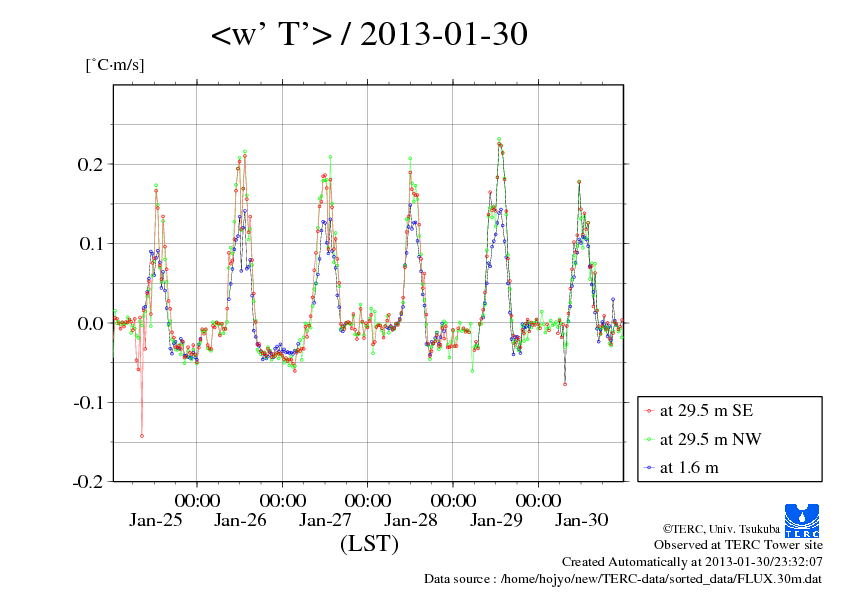Click "Observed at TERC Tower site" text
The width and height of the screenshot is (842, 595).
tap(738, 545)
